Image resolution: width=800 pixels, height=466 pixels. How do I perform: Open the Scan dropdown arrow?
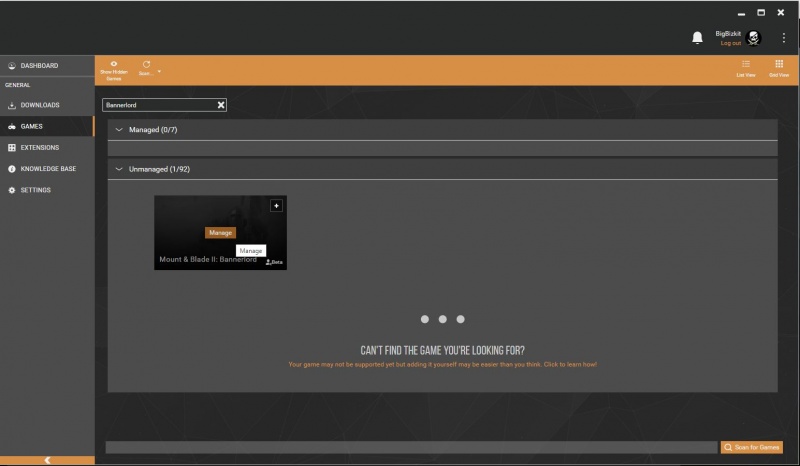point(159,71)
